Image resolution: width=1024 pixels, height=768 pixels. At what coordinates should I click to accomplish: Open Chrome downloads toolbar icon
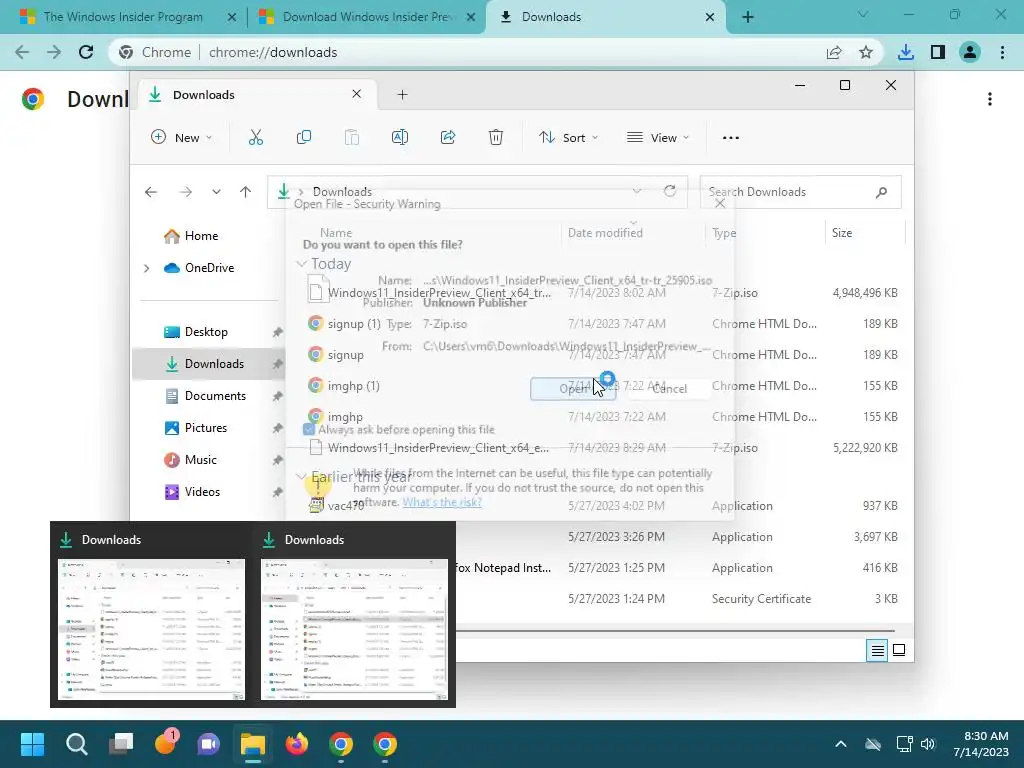[906, 52]
